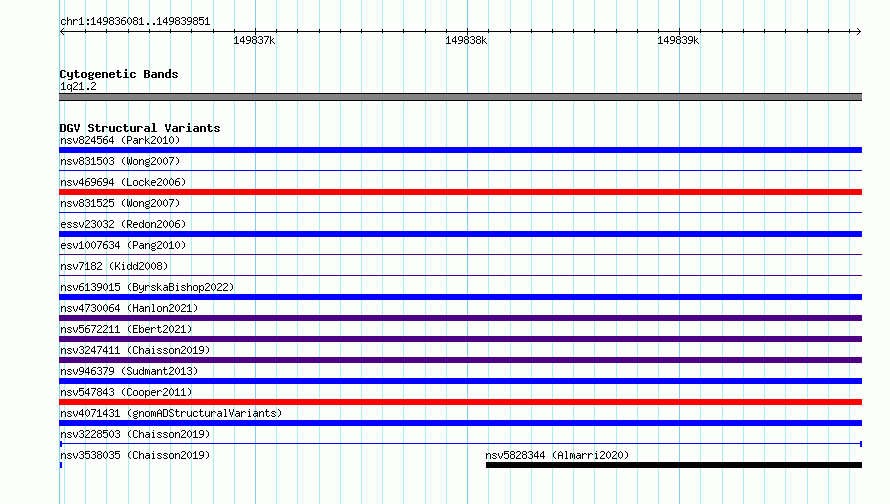Open variant nsv469694 (Locke2006) label
Screen dimensions: 890x504
(123, 182)
